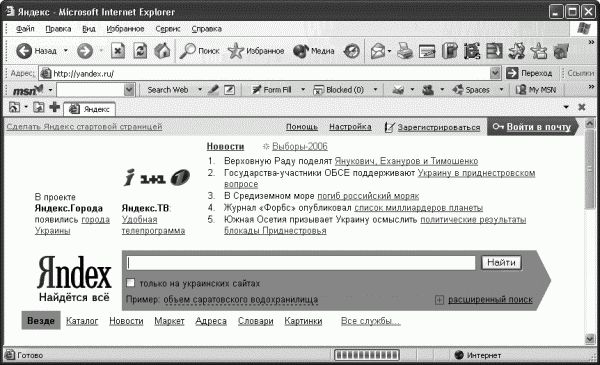Go back with the Назад button
The width and height of the screenshot is (600, 365).
pos(36,51)
